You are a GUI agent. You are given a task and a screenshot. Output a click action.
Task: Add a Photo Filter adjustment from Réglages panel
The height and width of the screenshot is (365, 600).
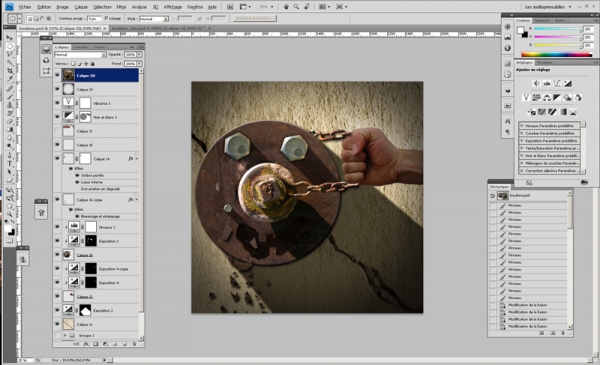[567, 98]
